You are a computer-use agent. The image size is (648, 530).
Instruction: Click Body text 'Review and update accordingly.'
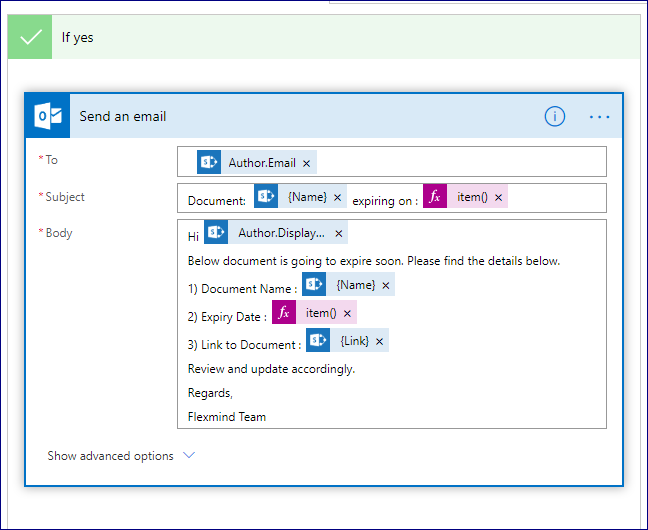tap(271, 369)
